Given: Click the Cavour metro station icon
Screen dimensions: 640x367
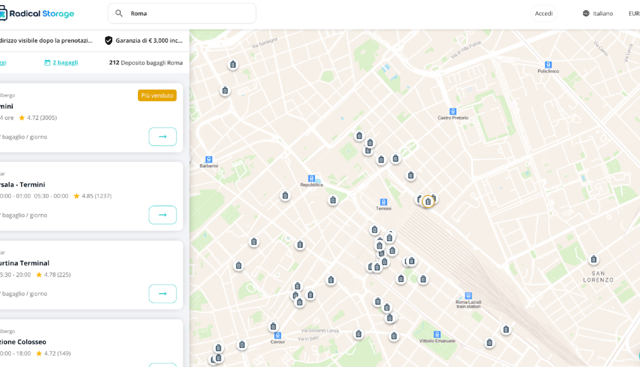Looking at the screenshot, I should (278, 335).
